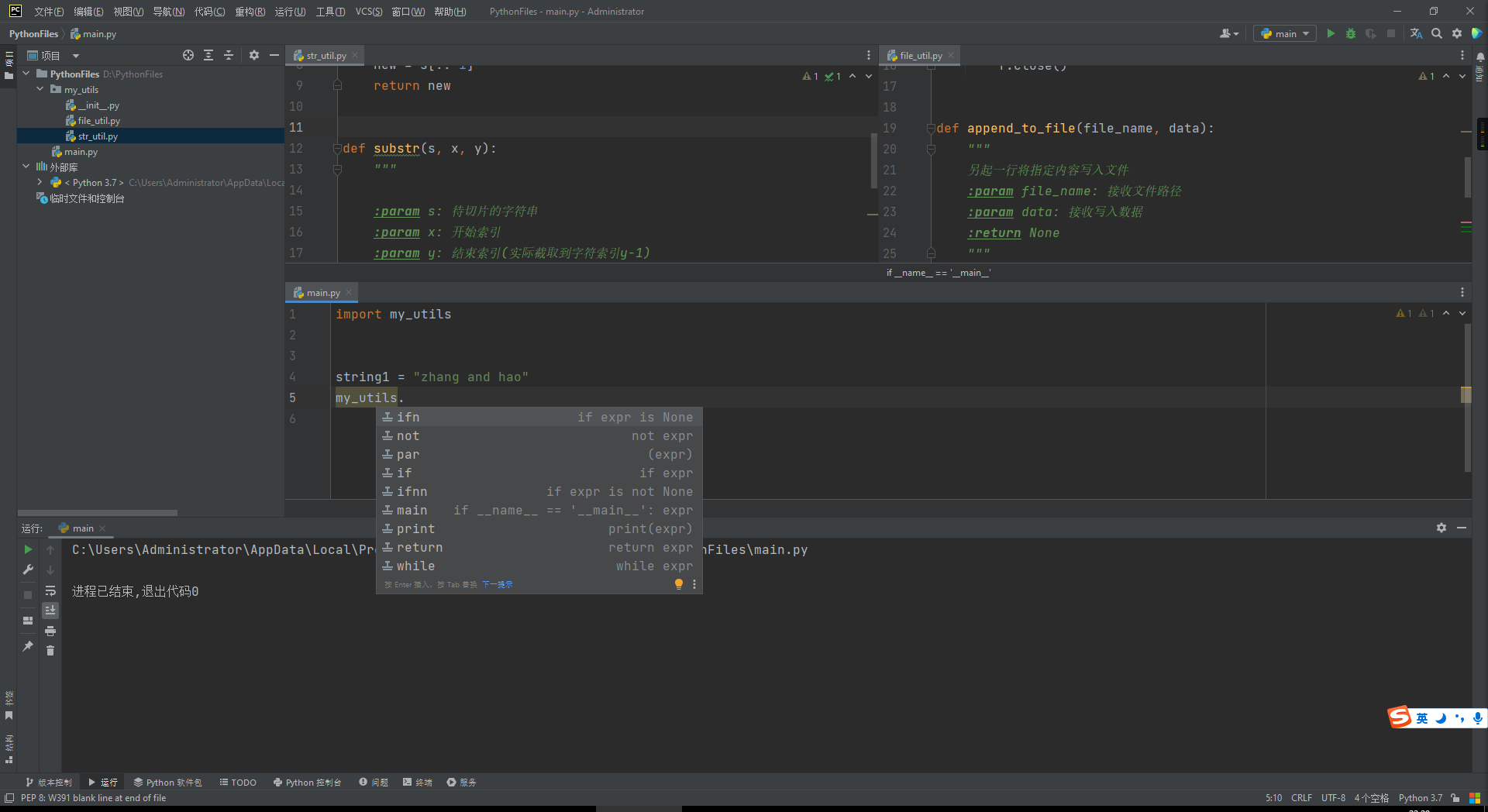The image size is (1488, 812).
Task: Hide the run tool window
Action: 1462,528
